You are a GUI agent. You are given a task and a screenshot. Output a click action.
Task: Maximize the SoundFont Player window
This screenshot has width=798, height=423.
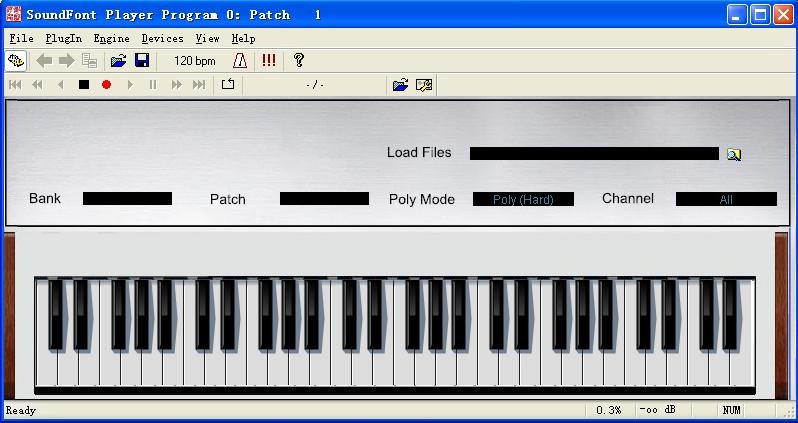[760, 14]
